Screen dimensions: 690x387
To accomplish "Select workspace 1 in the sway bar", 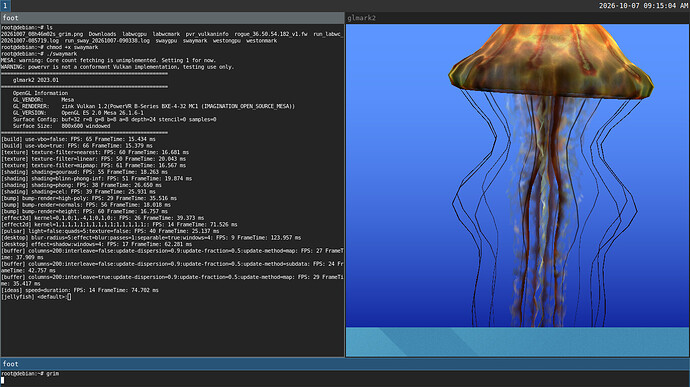I will point(5,6).
